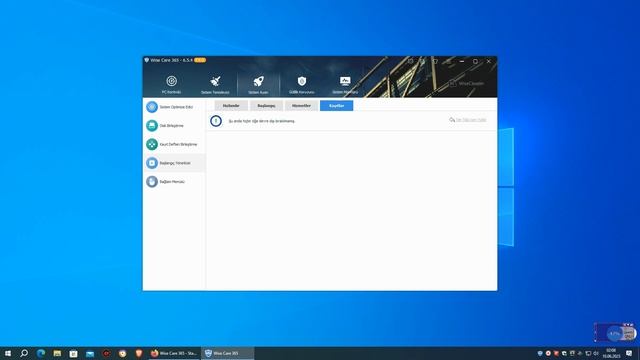Switch to the Başlangıç tab
This screenshot has height=360, width=640.
point(266,106)
